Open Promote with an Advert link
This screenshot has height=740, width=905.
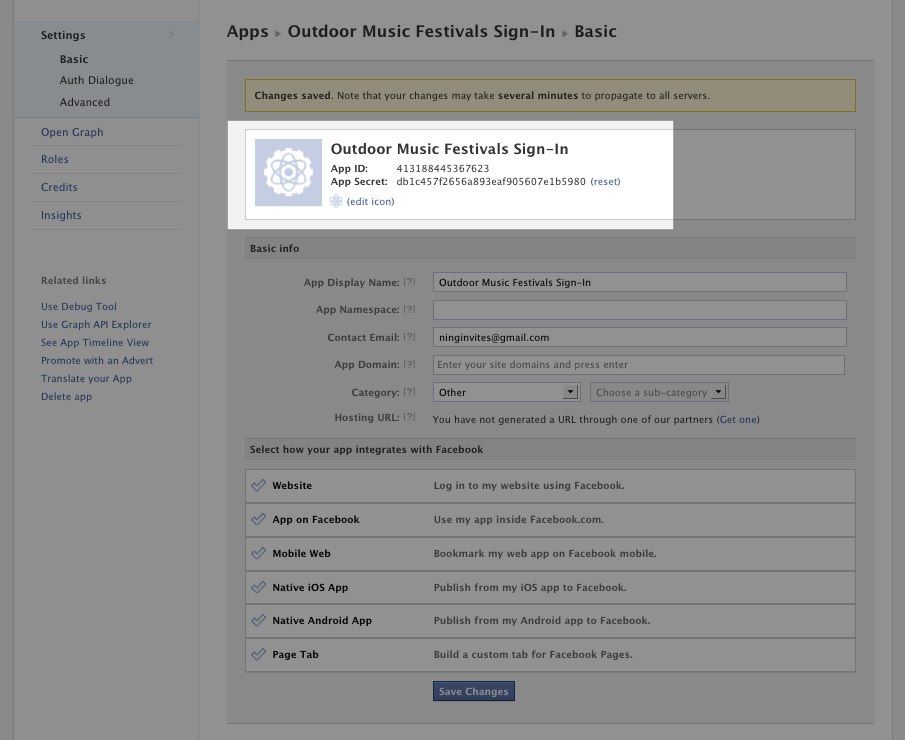pos(97,360)
